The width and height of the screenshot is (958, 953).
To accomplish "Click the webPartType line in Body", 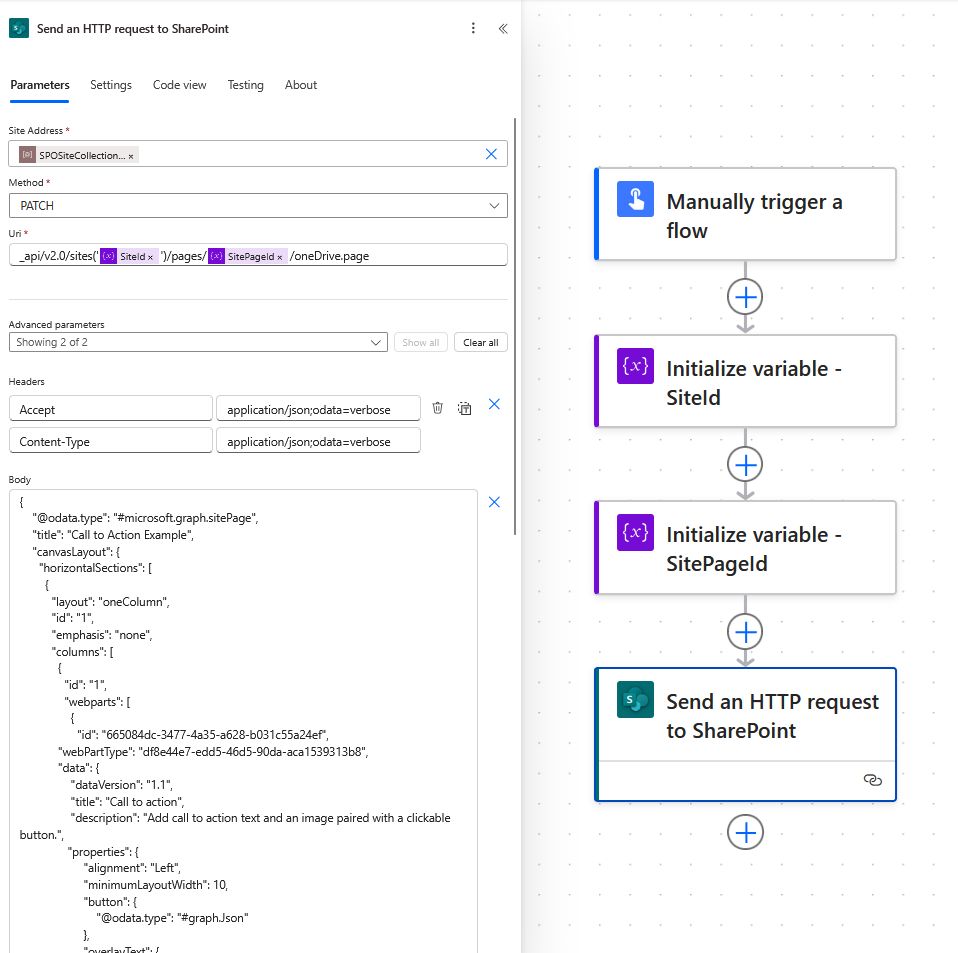I will pyautogui.click(x=213, y=752).
